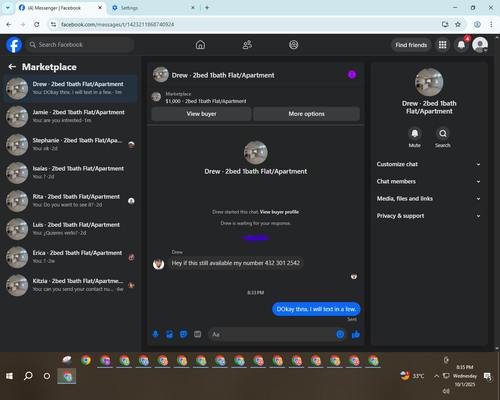Send a thumbs-up like
Image resolution: width=500 pixels, height=400 pixels.
(356, 334)
